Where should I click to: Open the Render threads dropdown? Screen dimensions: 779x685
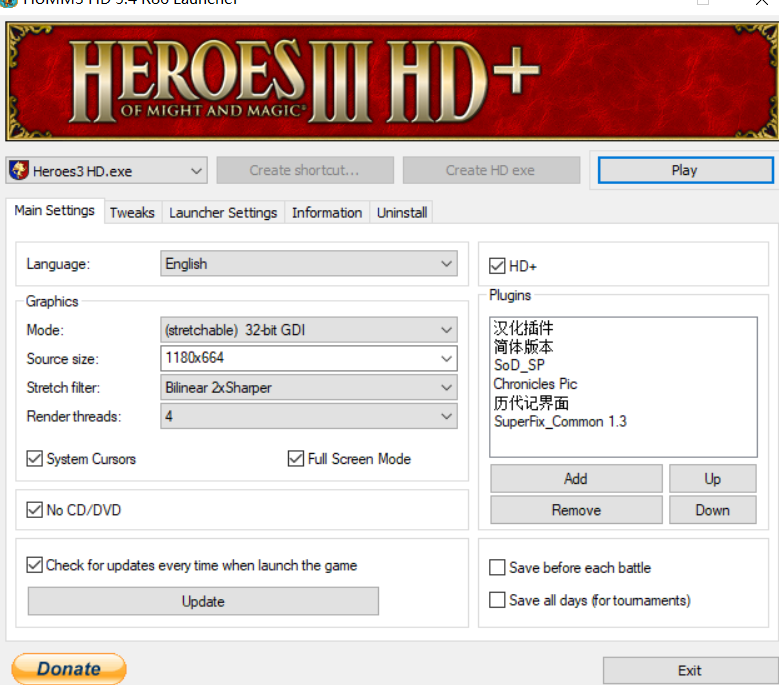[309, 416]
